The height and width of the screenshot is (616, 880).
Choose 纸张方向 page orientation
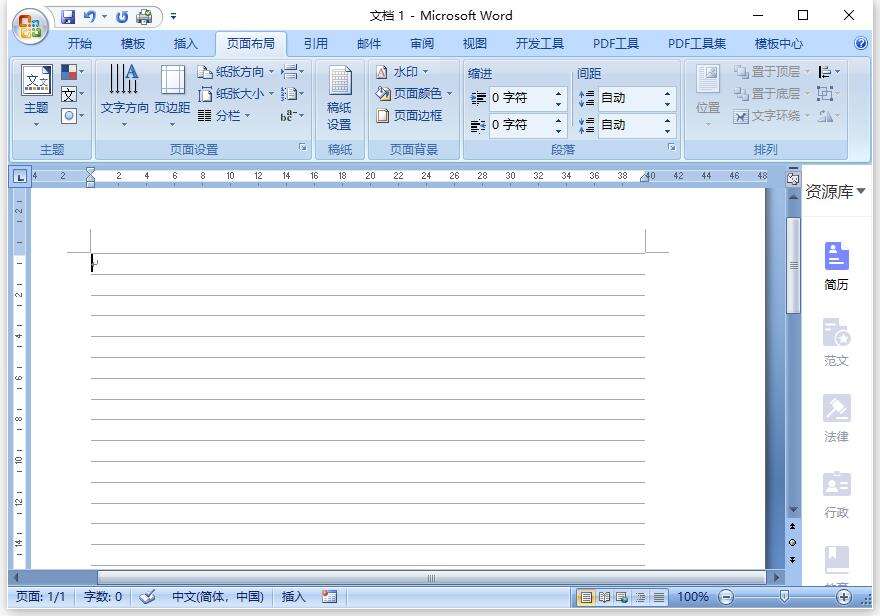tap(235, 72)
